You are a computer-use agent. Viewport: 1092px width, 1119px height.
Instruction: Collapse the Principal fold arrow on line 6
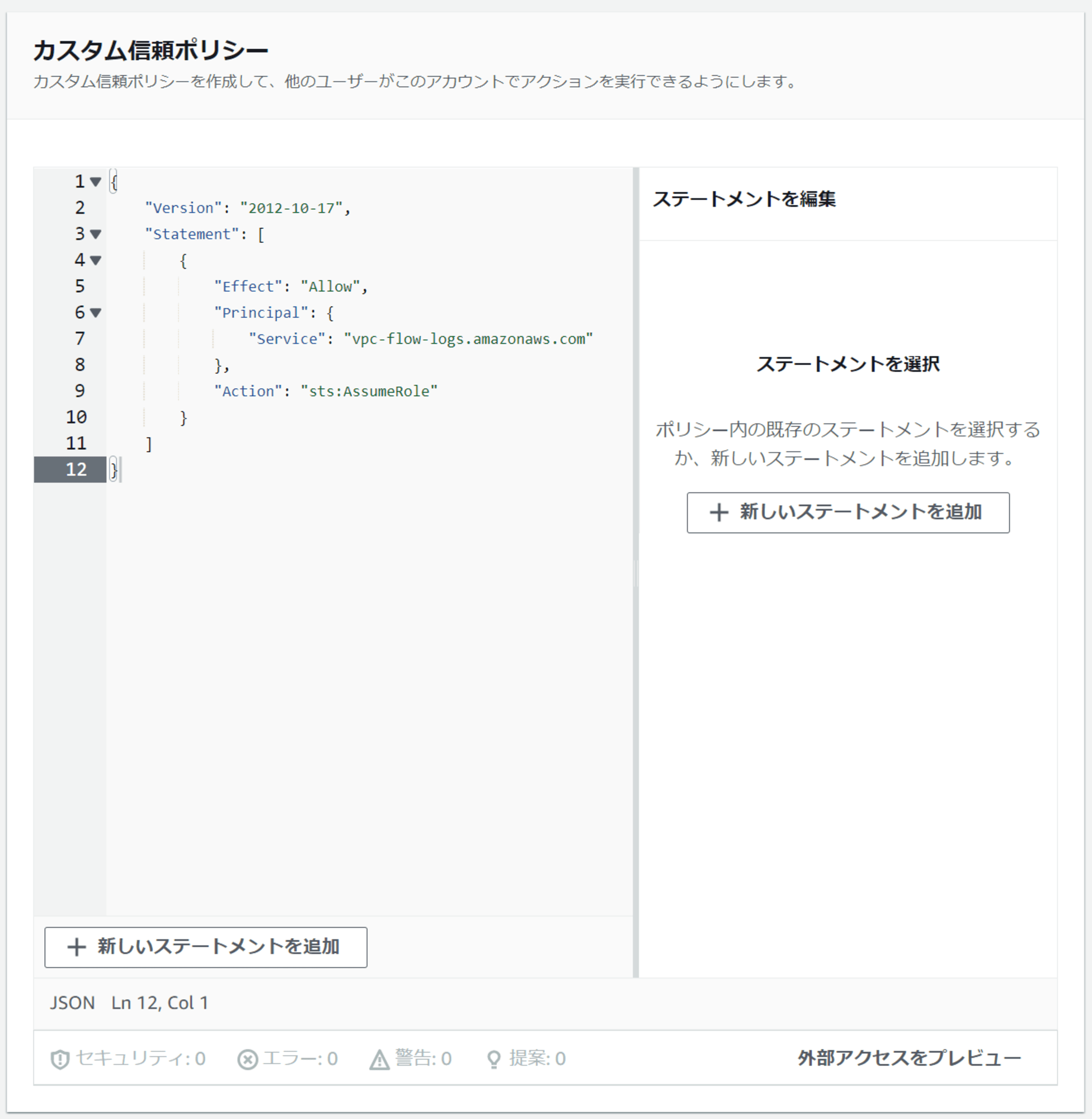click(96, 313)
